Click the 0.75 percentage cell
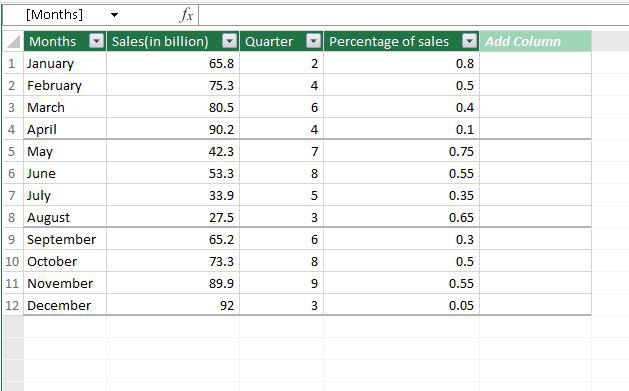This screenshot has width=629, height=391. (x=402, y=151)
